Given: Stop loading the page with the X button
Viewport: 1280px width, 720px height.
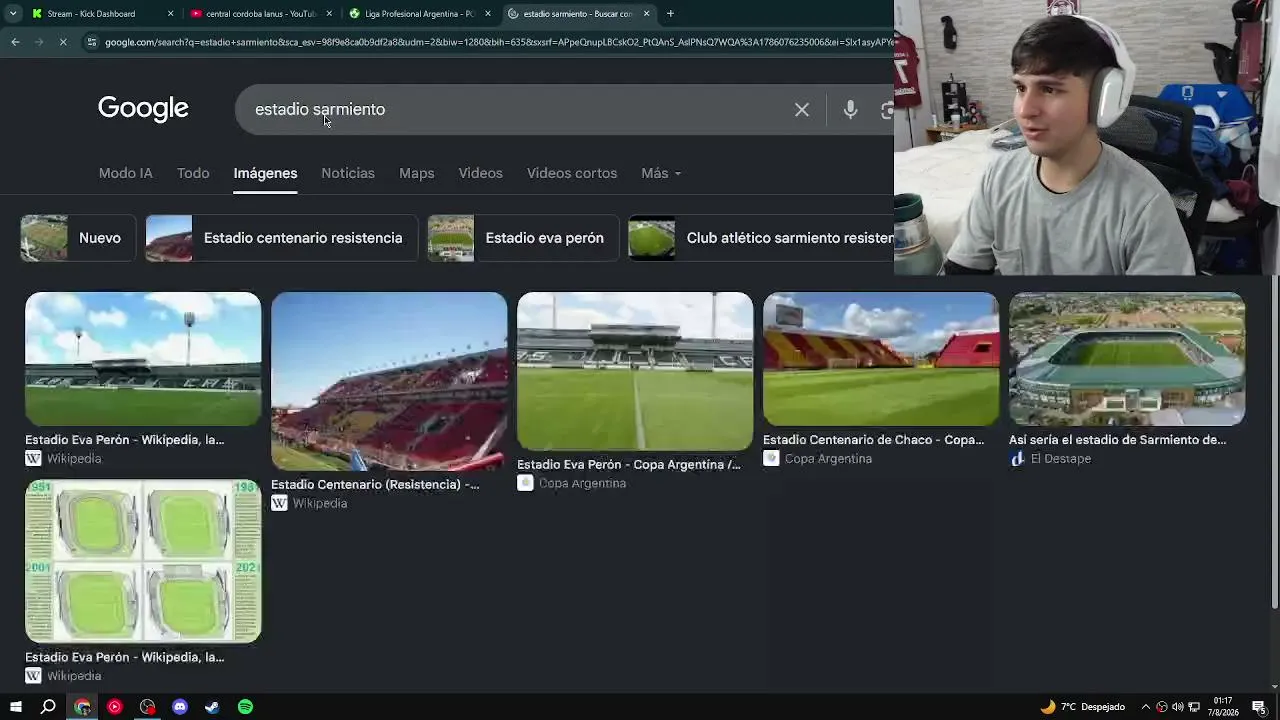Looking at the screenshot, I should [62, 42].
